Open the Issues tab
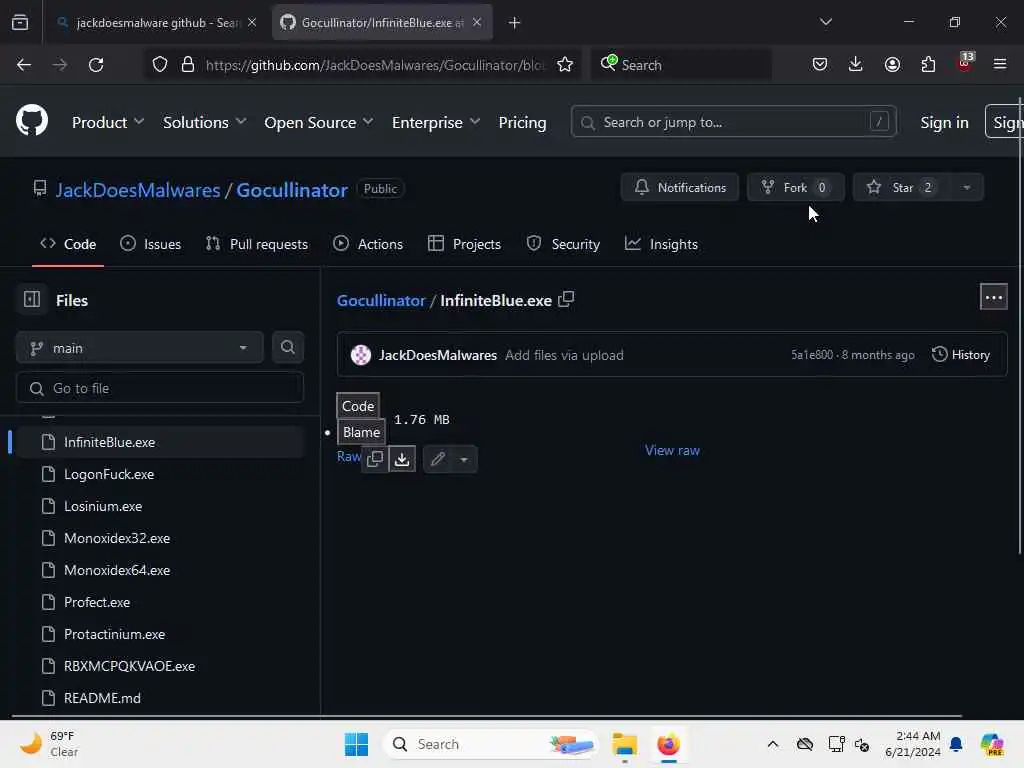The width and height of the screenshot is (1024, 768). tap(150, 244)
